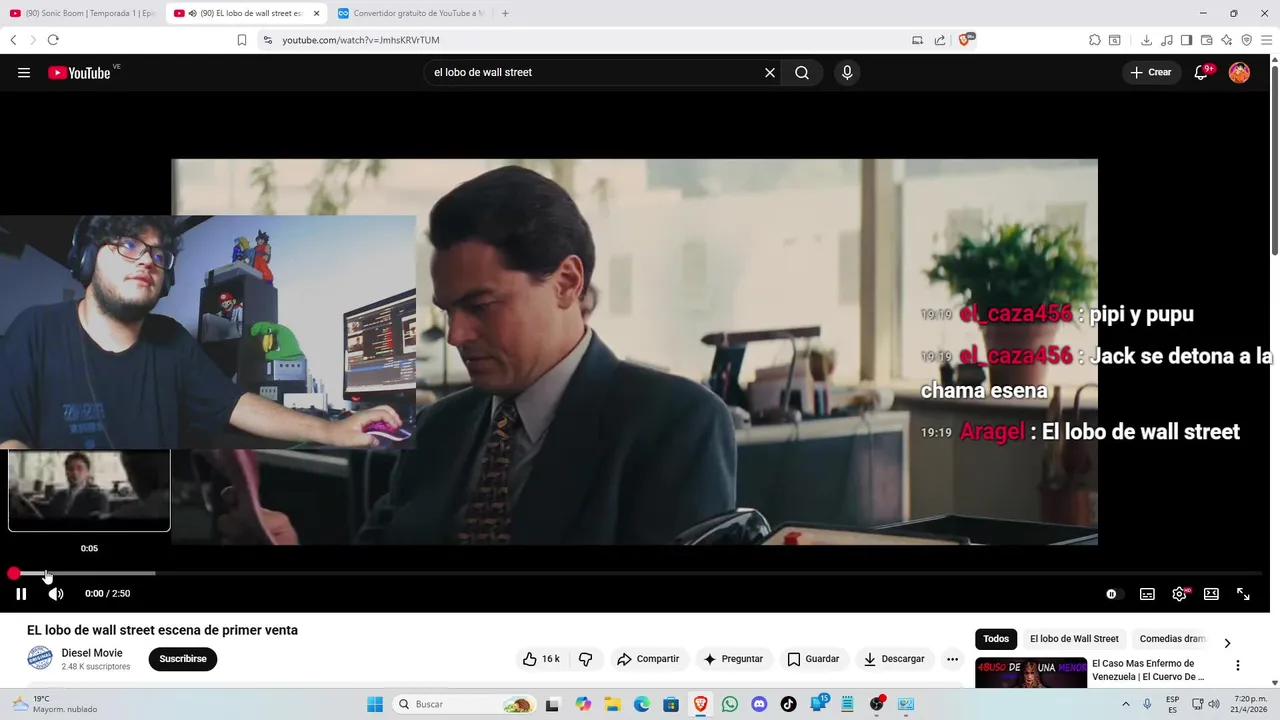Image resolution: width=1280 pixels, height=720 pixels.
Task: Click the Preguntar button
Action: coord(734,659)
